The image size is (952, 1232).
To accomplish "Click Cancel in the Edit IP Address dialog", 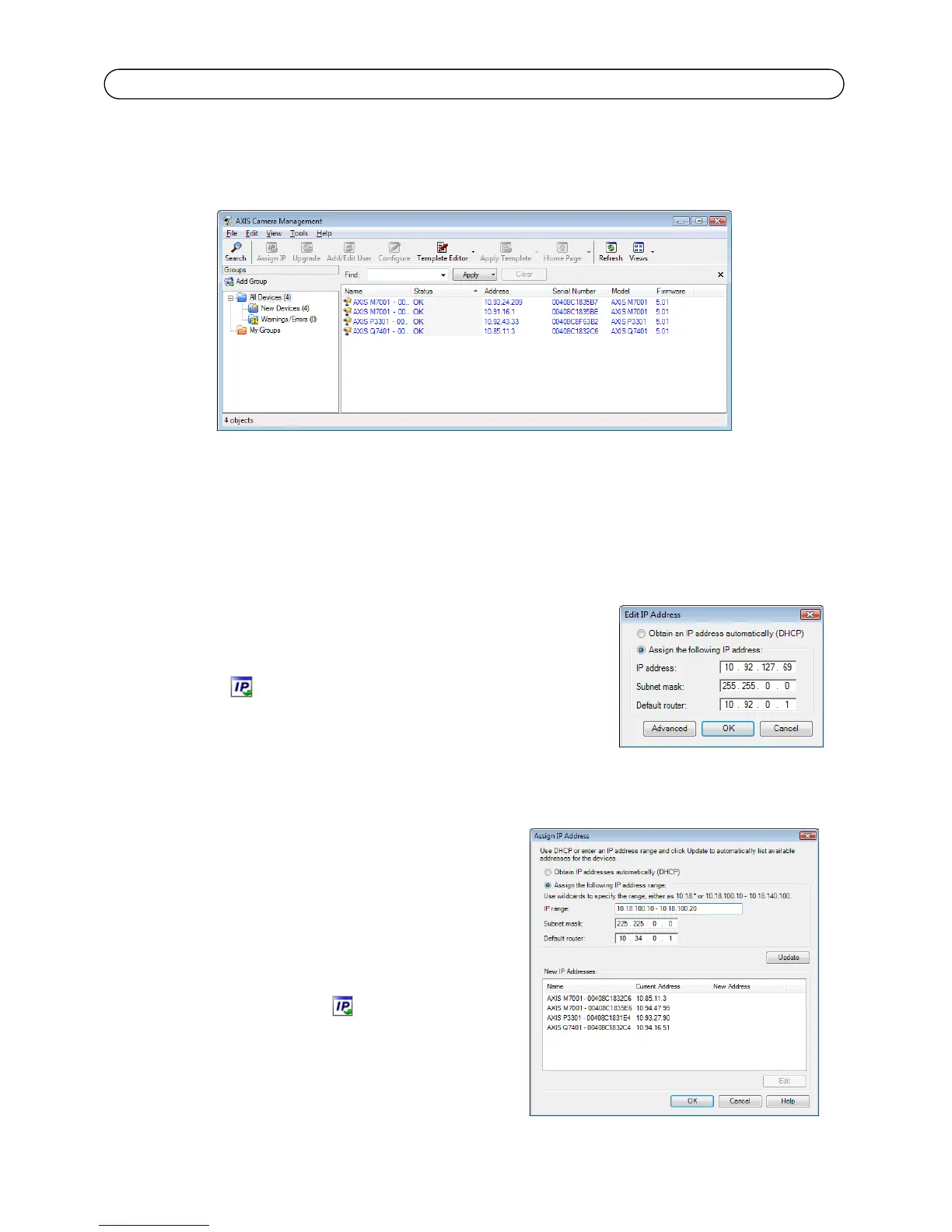I will tap(786, 729).
